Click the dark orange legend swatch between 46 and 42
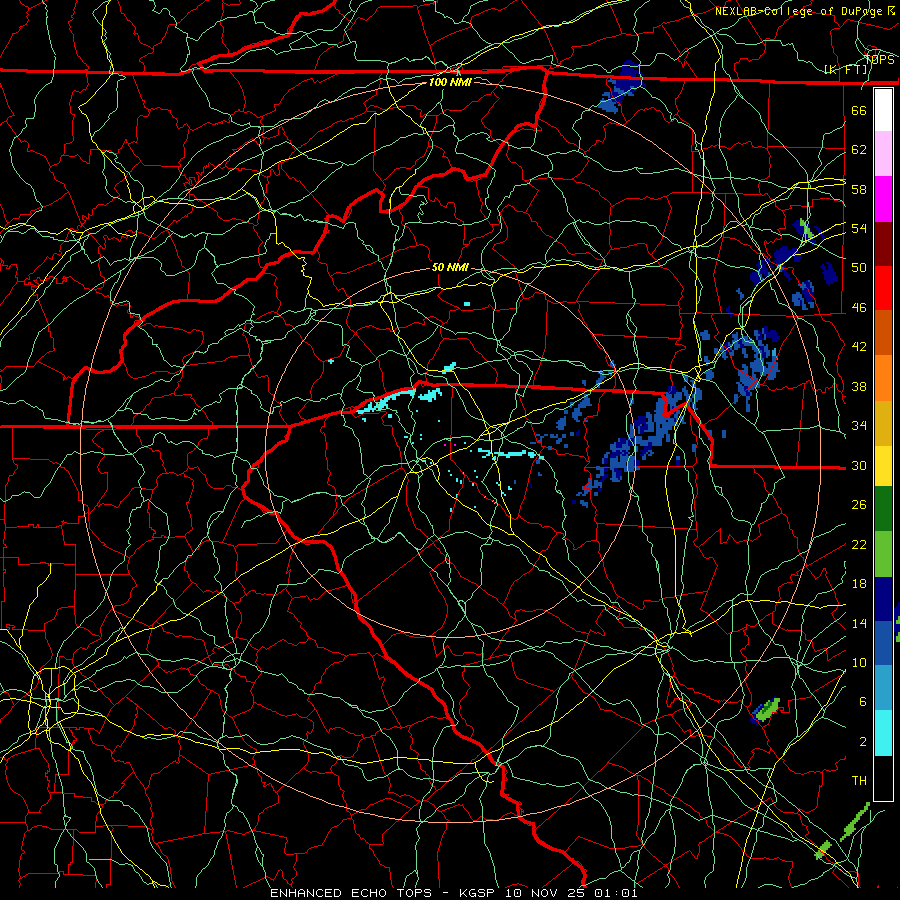This screenshot has height=900, width=900. [x=883, y=332]
